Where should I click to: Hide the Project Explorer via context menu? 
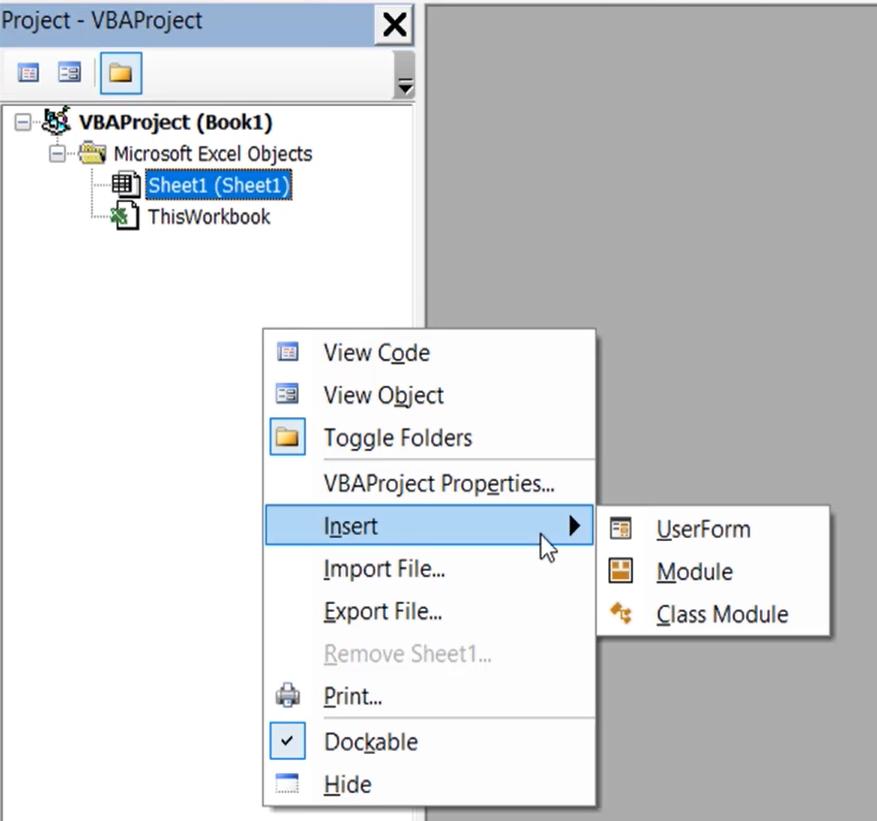347,784
